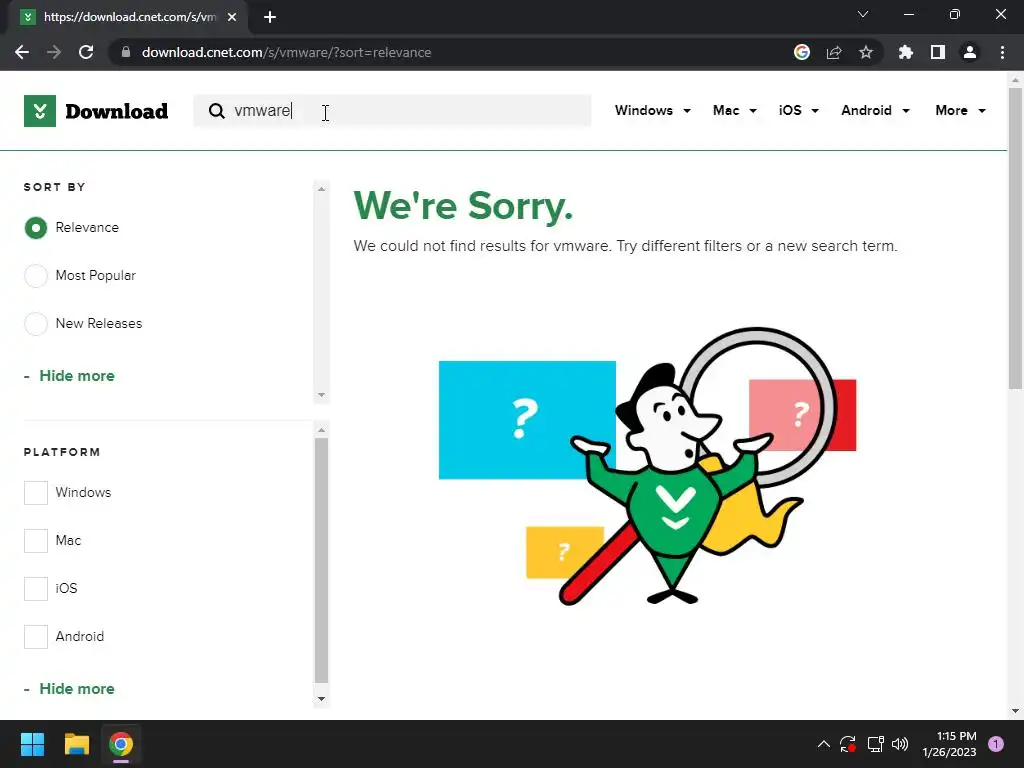1024x768 pixels.
Task: Select New Releases sort option
Action: point(36,323)
